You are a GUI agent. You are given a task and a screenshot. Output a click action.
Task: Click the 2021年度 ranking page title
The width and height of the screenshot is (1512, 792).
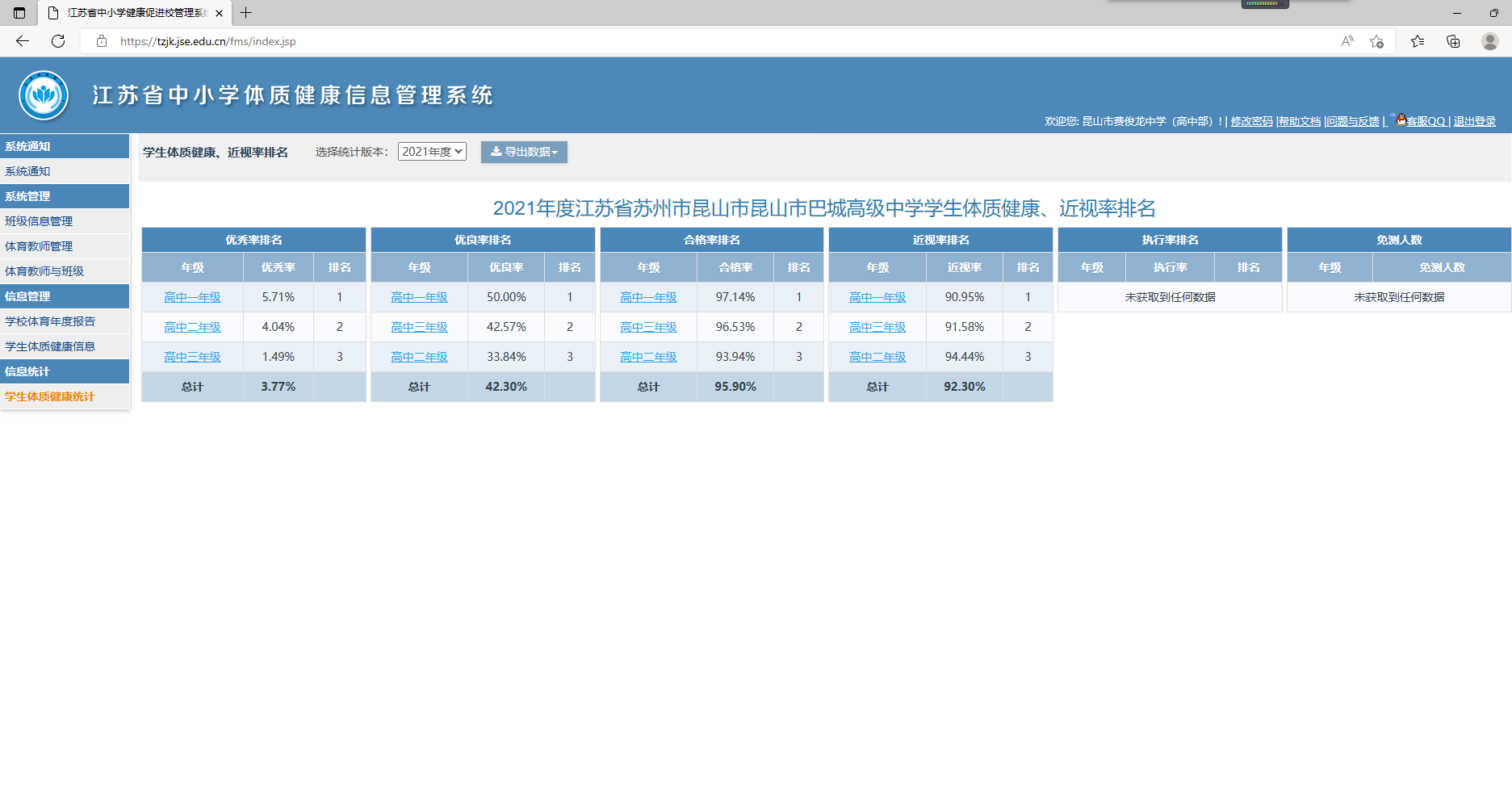click(x=824, y=208)
